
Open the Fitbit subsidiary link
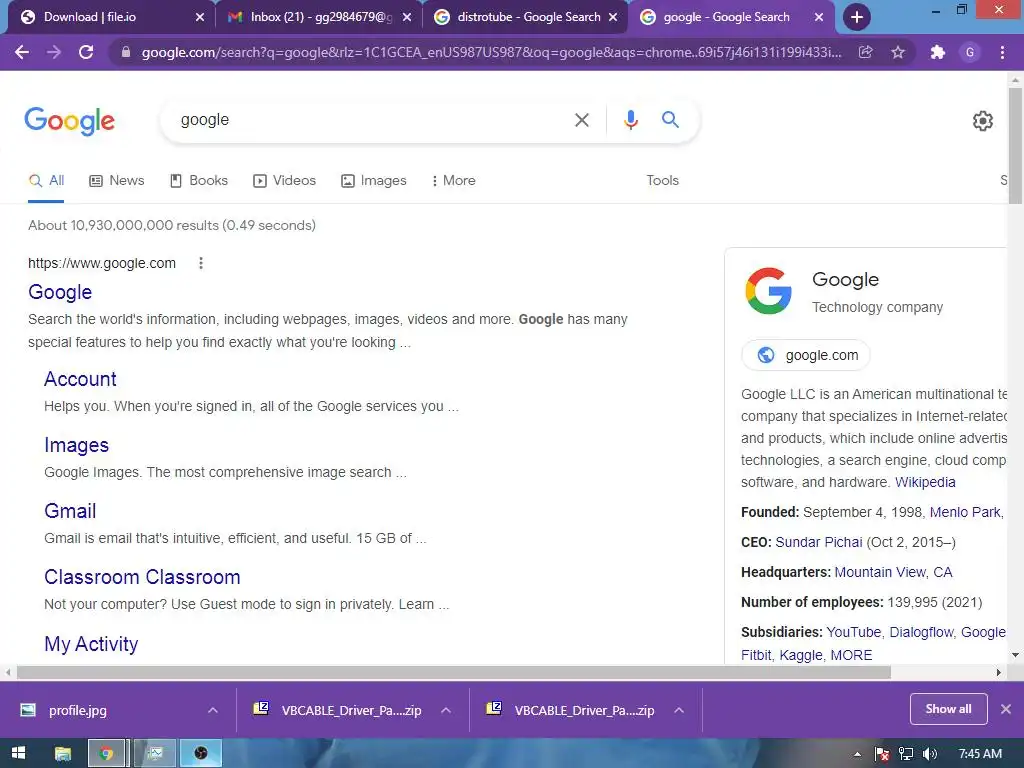point(756,655)
